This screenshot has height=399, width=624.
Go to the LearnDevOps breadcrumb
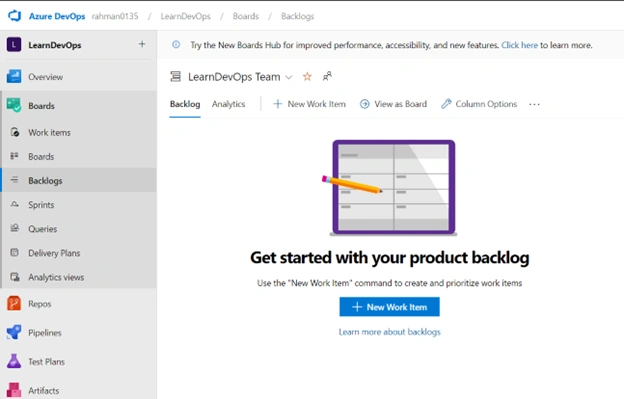pos(185,16)
